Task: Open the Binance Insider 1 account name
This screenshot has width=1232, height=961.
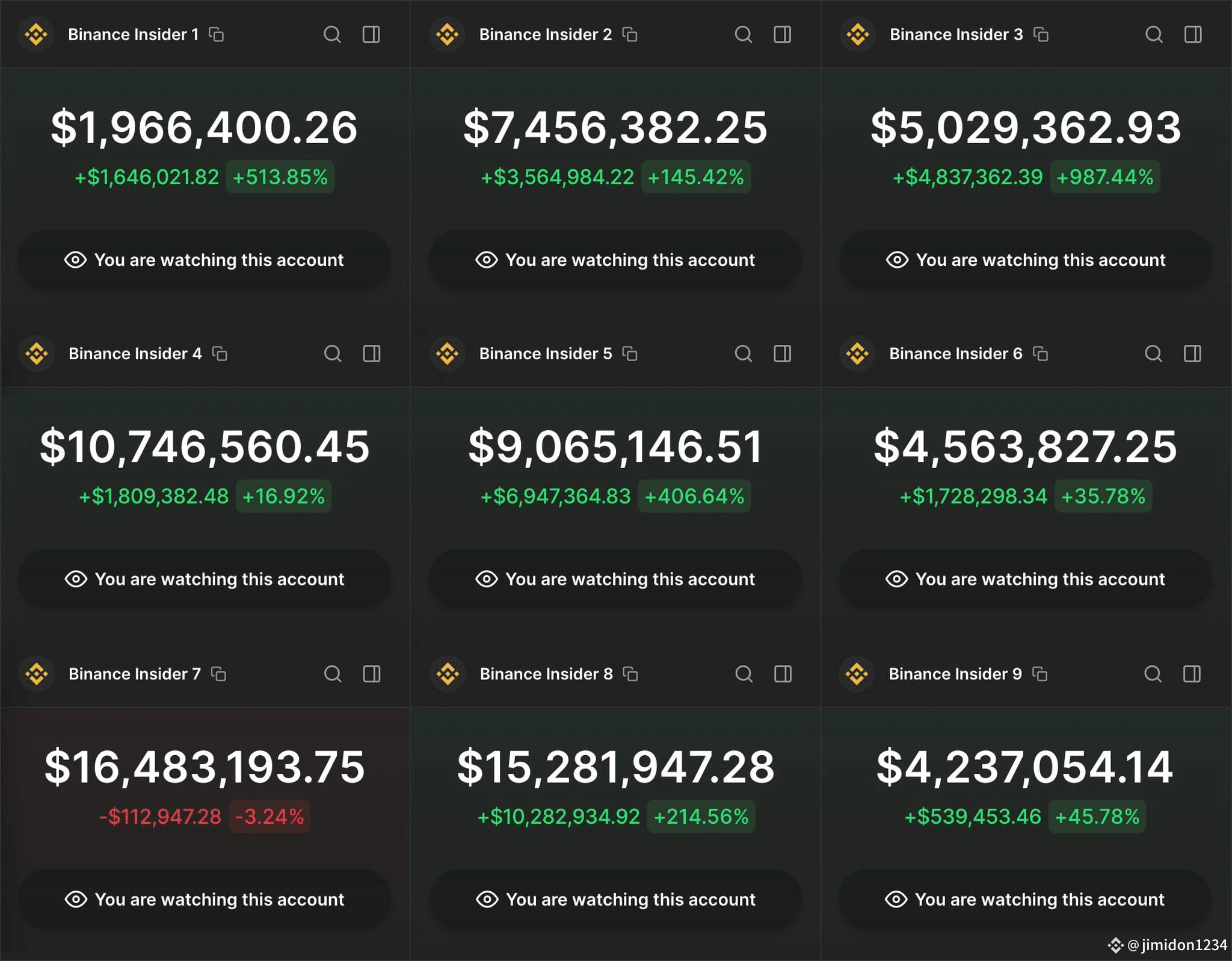Action: [x=133, y=35]
